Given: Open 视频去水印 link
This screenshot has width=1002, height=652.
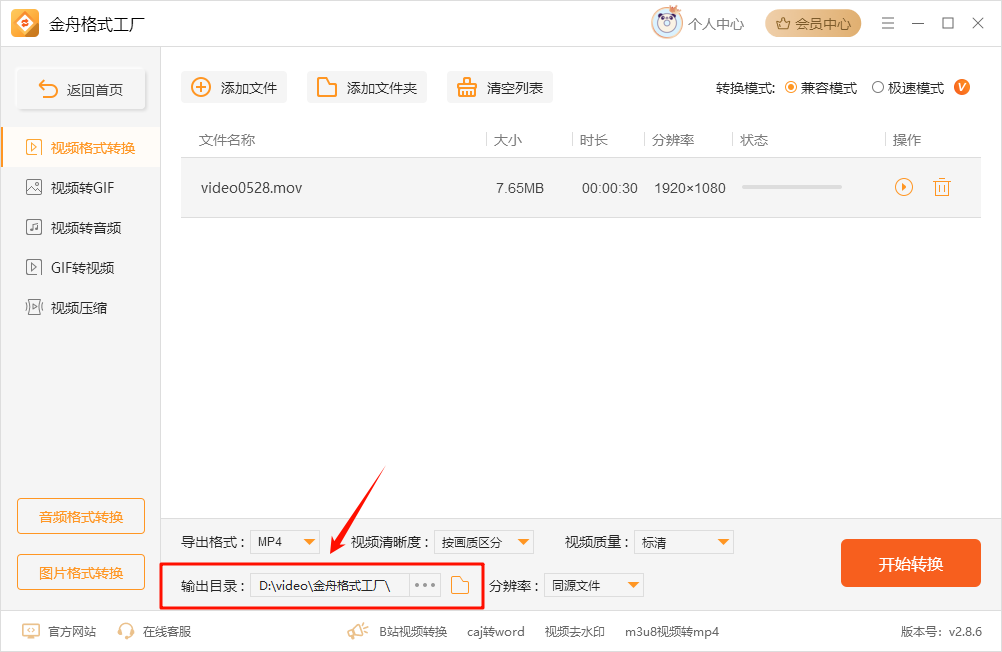Looking at the screenshot, I should click(x=574, y=632).
